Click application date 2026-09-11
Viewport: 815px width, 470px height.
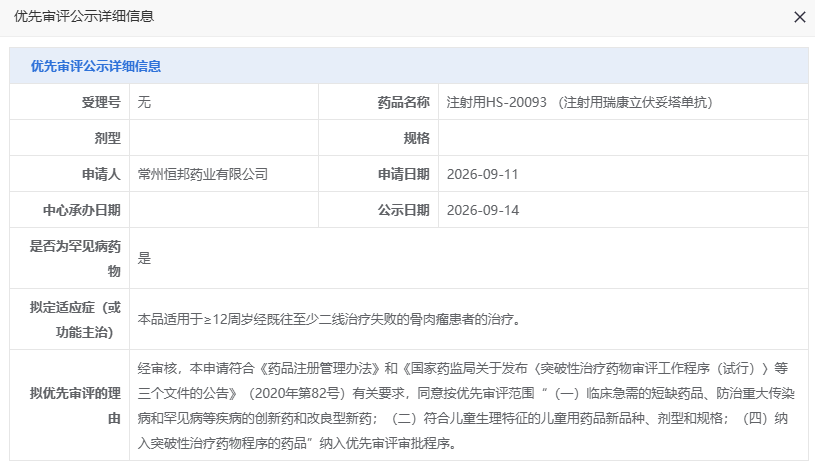click(x=482, y=174)
